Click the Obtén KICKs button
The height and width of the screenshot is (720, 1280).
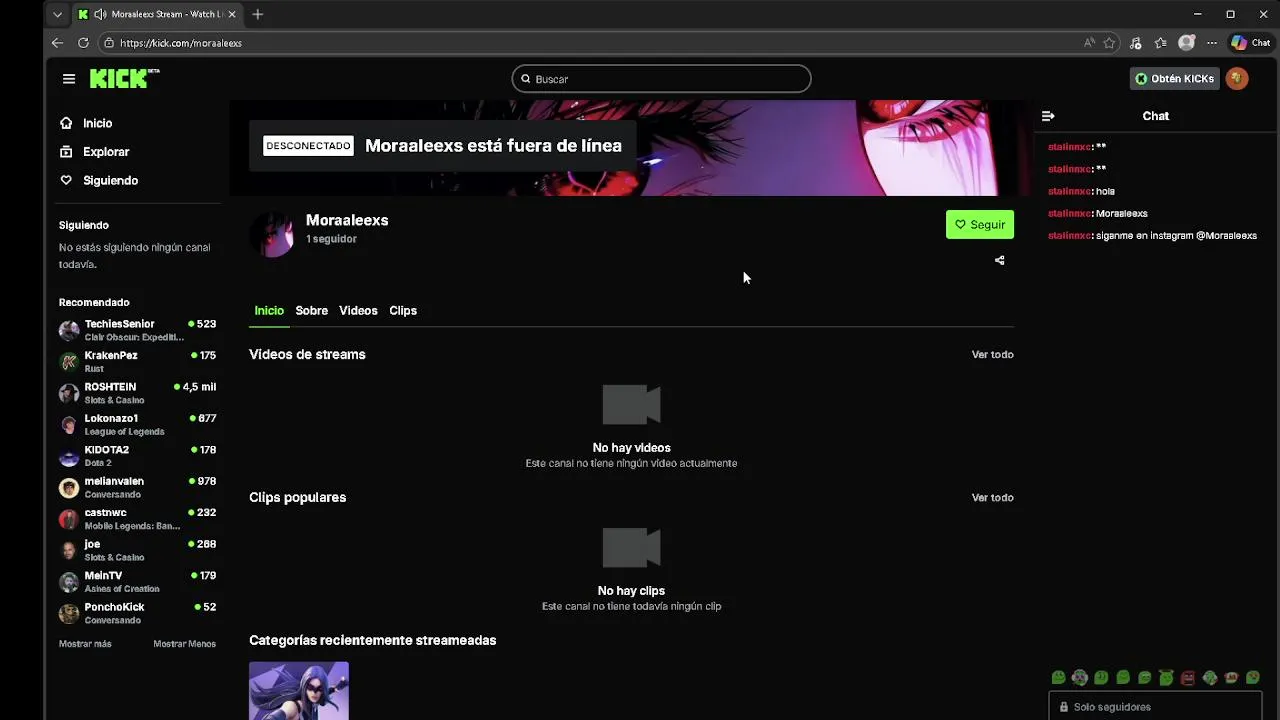coord(1174,79)
